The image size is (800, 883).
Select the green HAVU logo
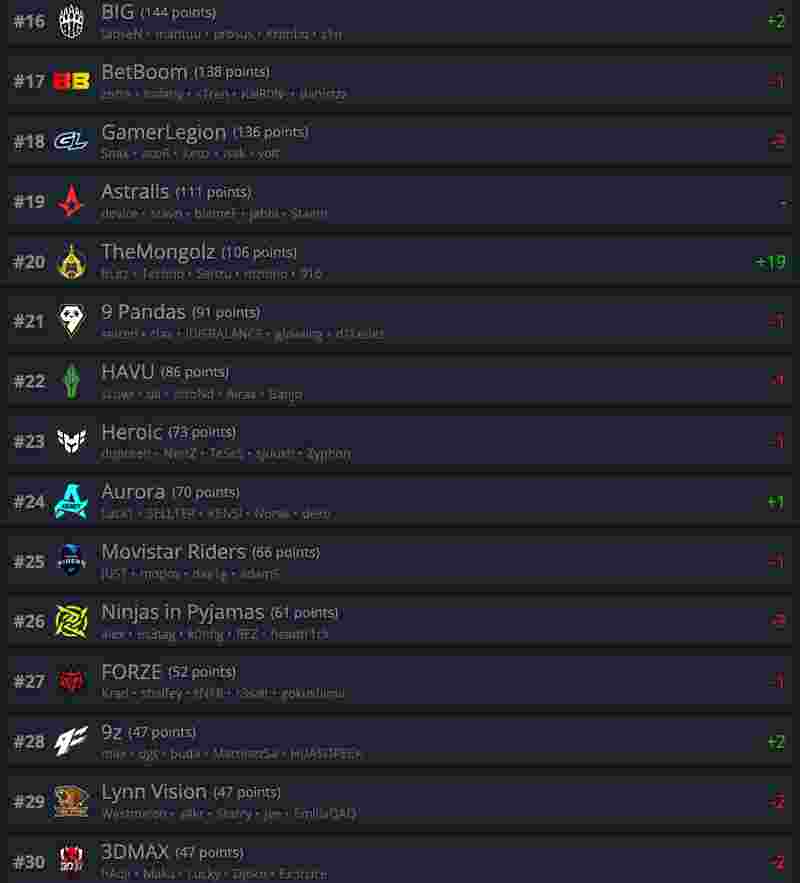coord(71,381)
